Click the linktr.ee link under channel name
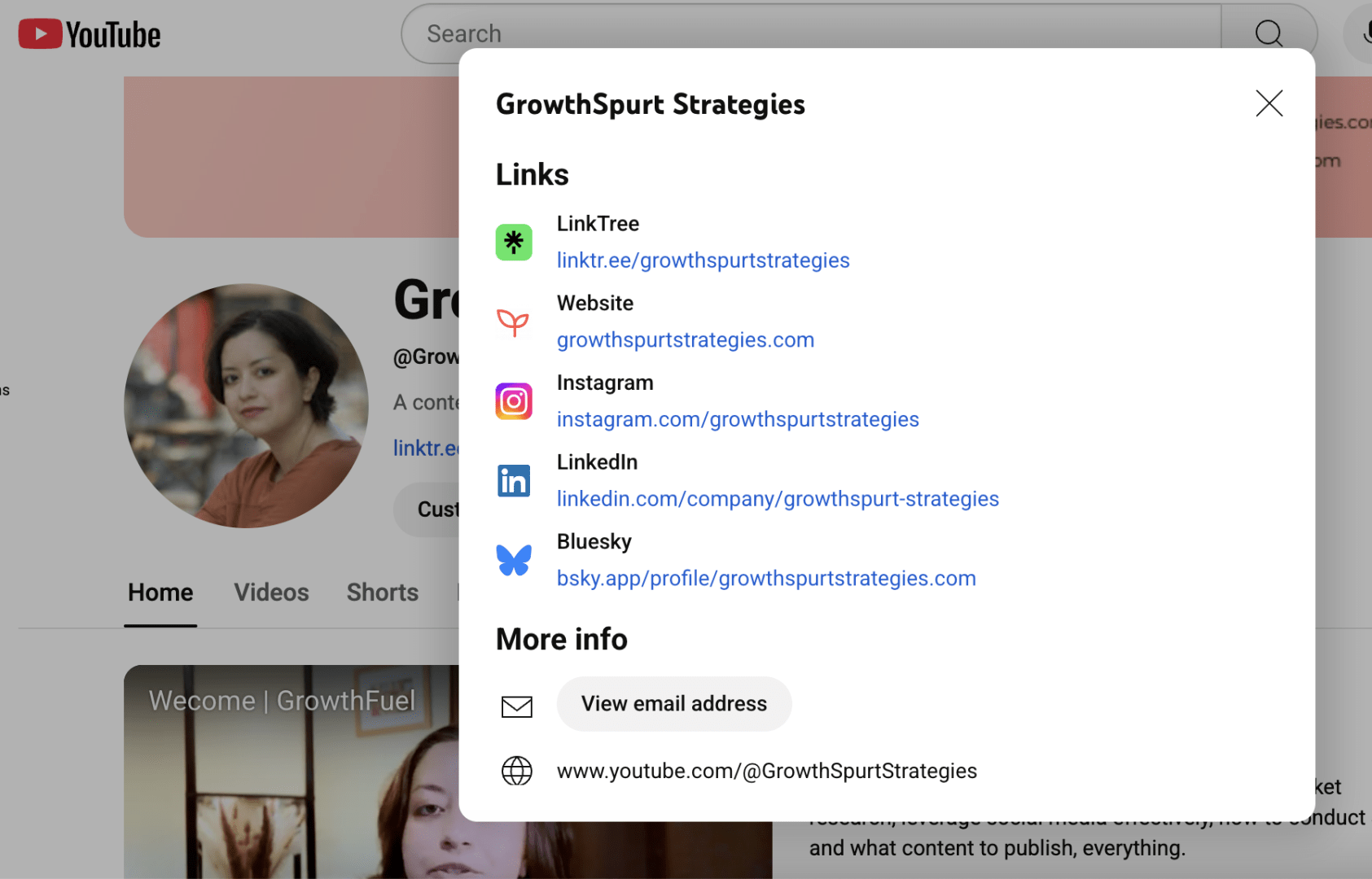This screenshot has width=1372, height=879. pos(426,448)
